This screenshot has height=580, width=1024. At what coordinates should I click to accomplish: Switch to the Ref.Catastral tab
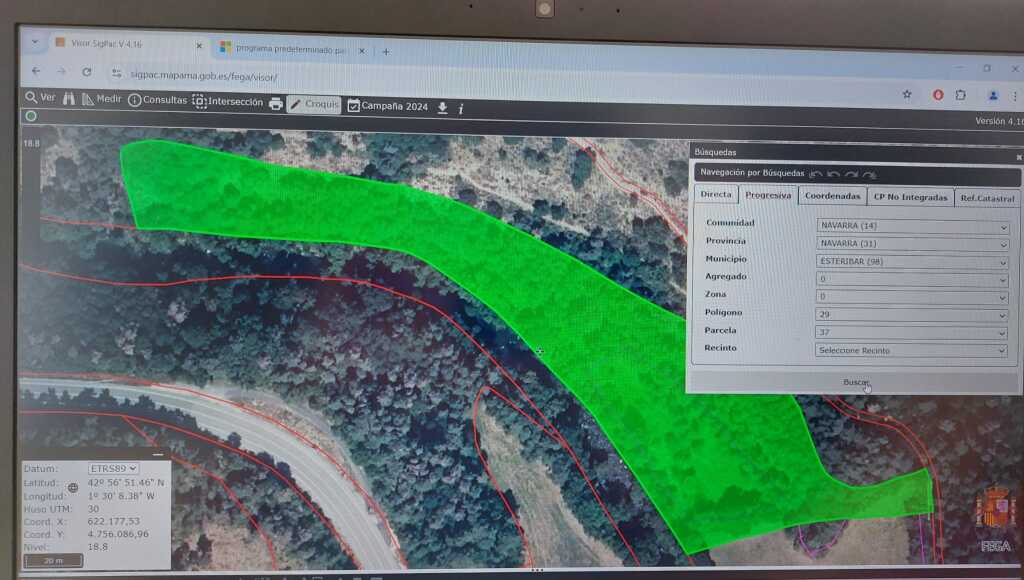(x=987, y=198)
